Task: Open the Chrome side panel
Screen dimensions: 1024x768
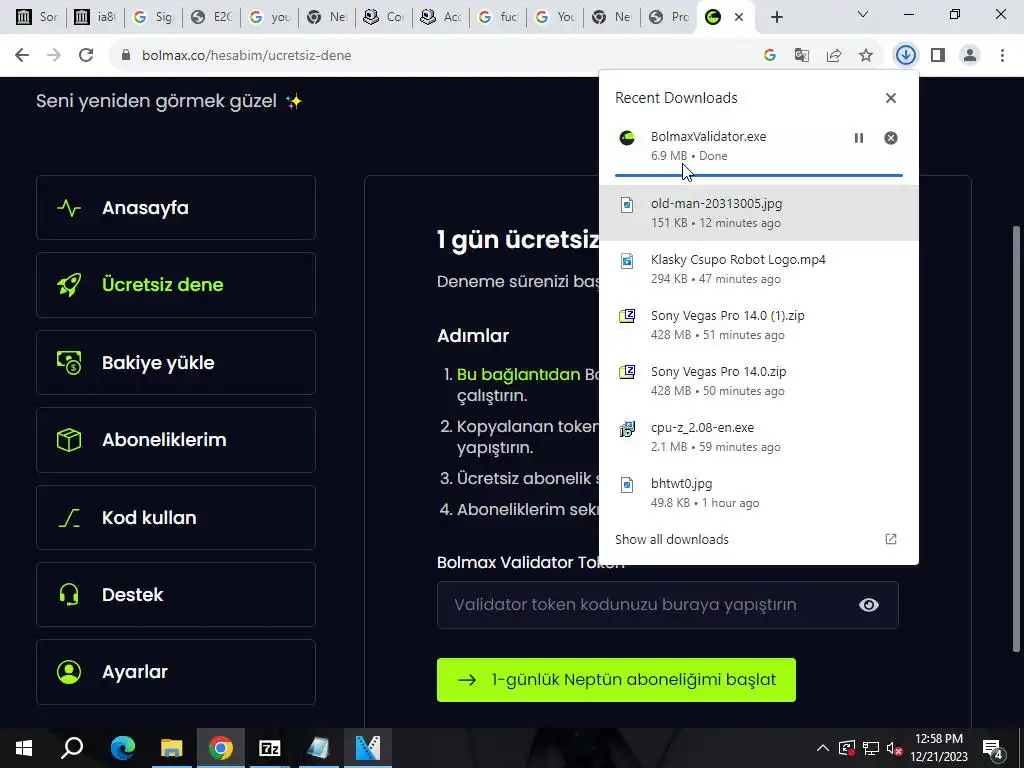Action: point(938,56)
